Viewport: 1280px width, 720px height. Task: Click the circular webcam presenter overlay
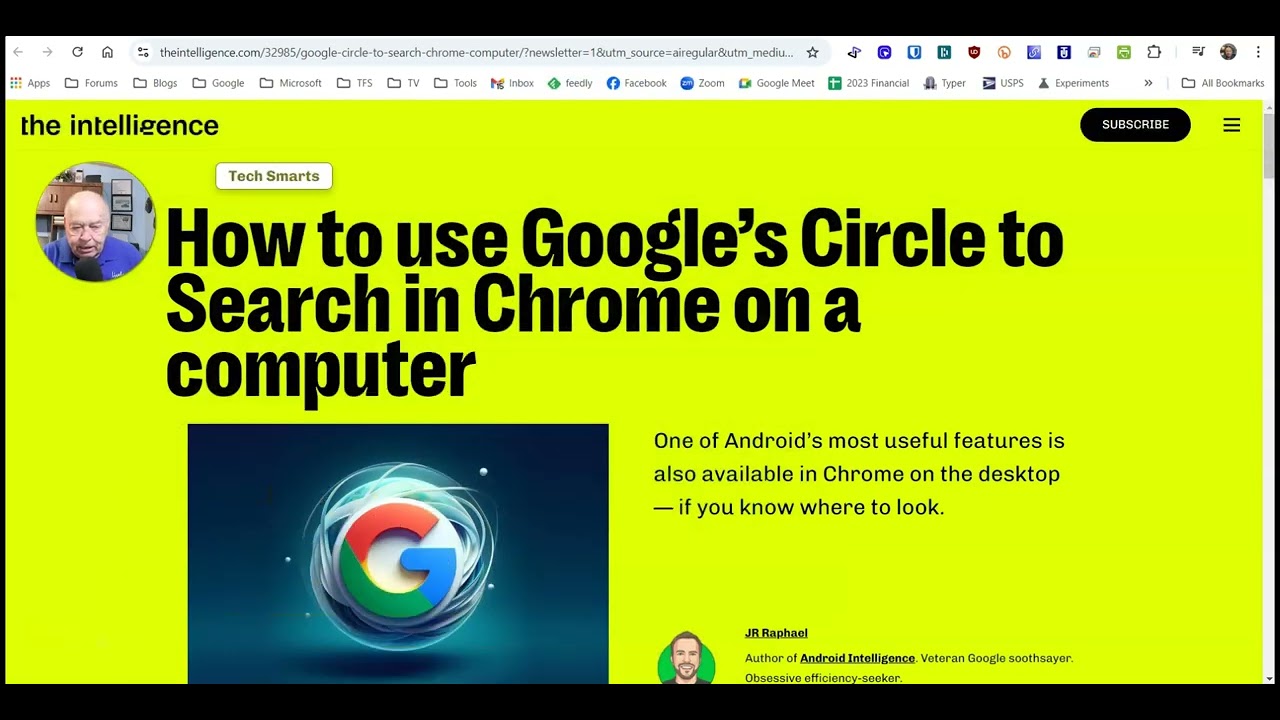coord(96,221)
